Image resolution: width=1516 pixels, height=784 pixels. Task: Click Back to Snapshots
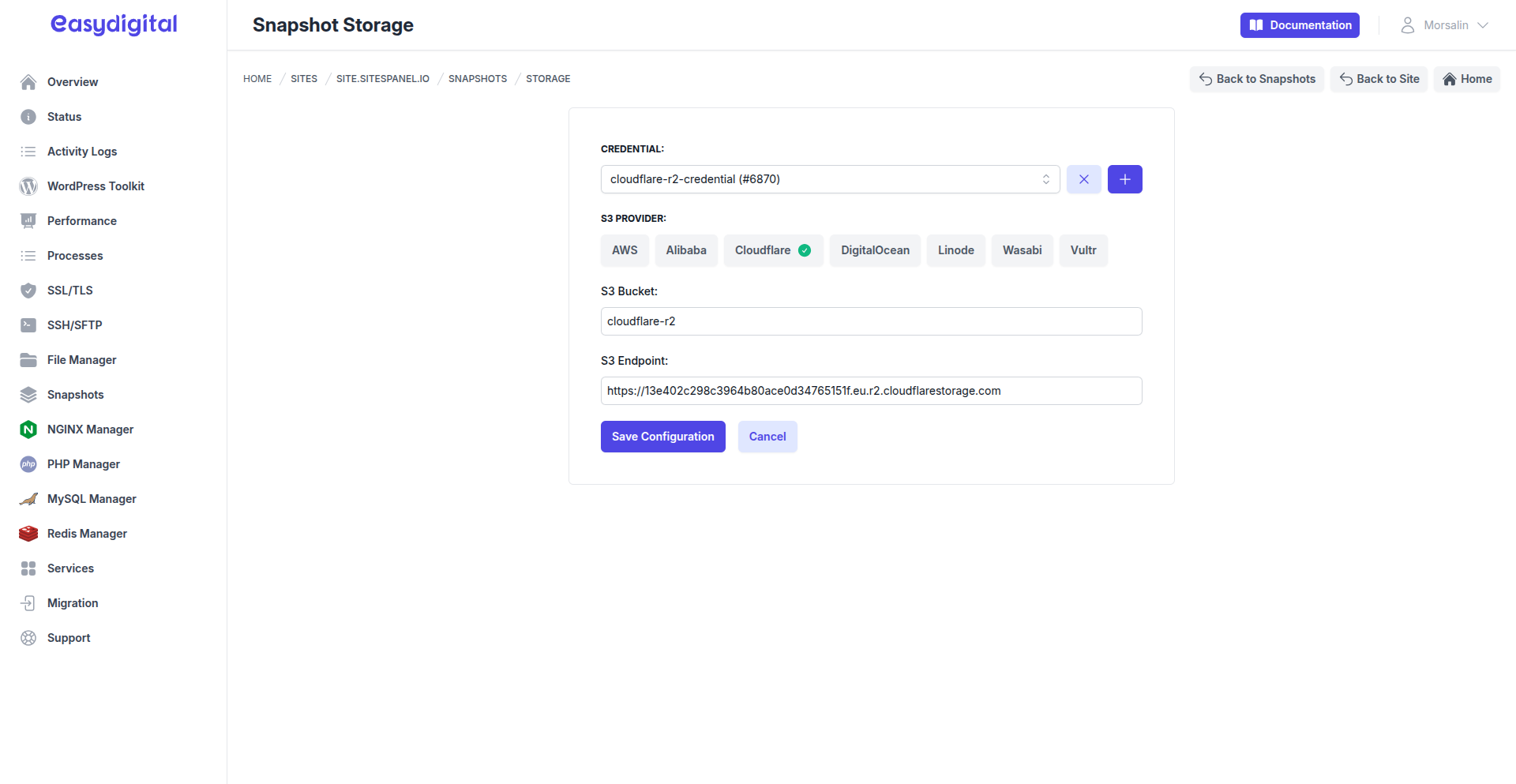(1256, 78)
